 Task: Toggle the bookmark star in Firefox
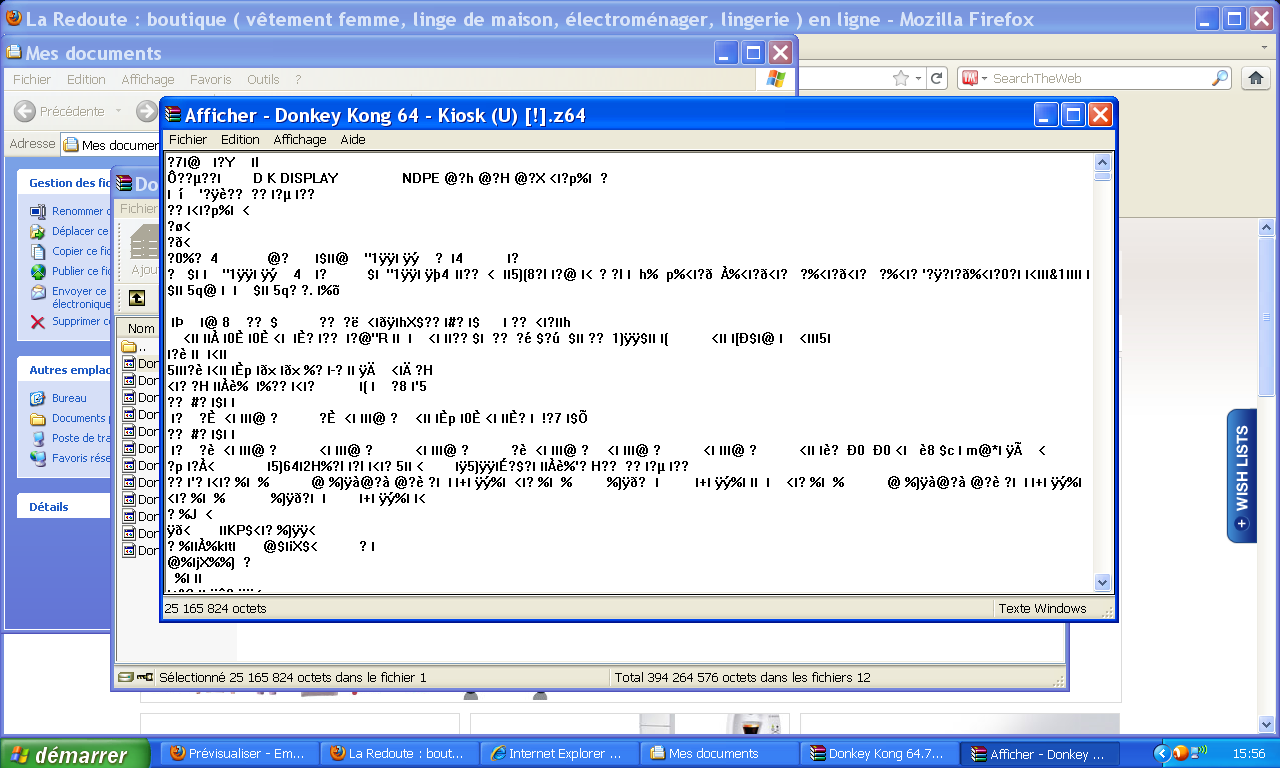pyautogui.click(x=900, y=78)
